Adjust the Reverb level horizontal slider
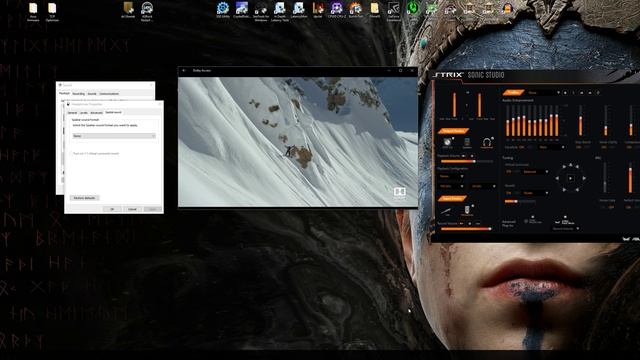The height and width of the screenshot is (360, 640). 520,201
